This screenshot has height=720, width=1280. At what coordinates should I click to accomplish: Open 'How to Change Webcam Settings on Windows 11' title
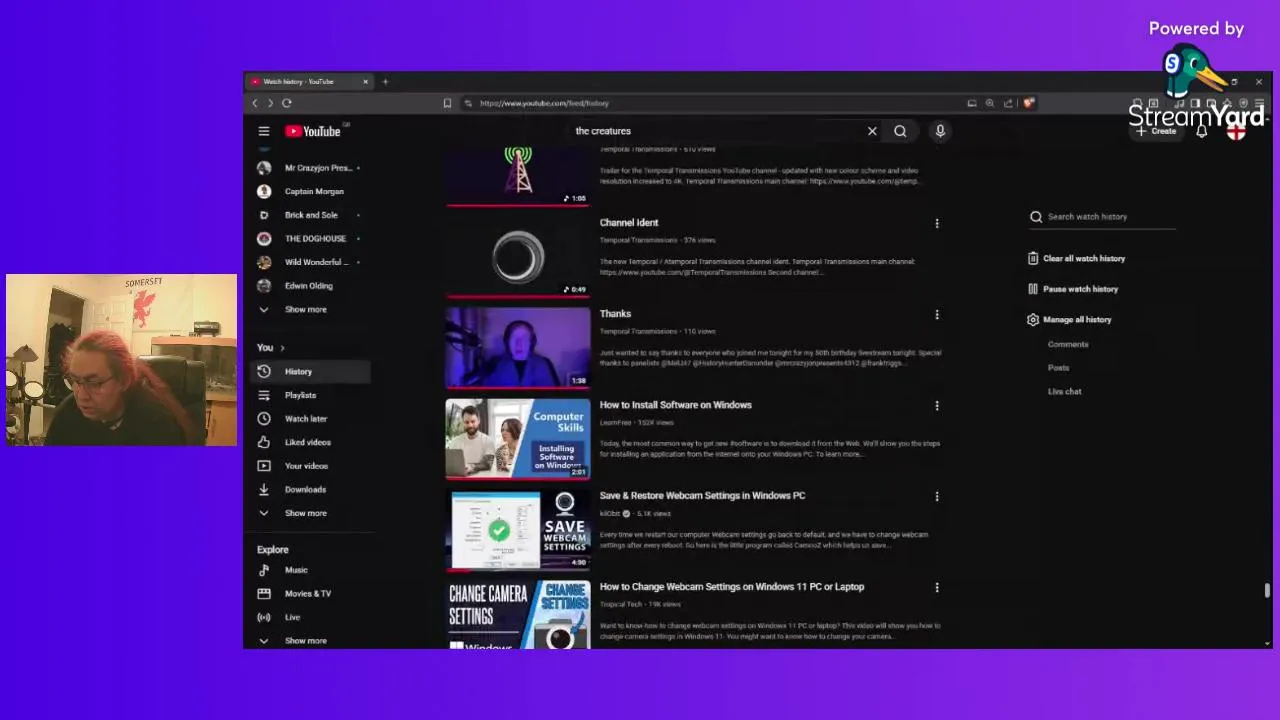(x=732, y=587)
